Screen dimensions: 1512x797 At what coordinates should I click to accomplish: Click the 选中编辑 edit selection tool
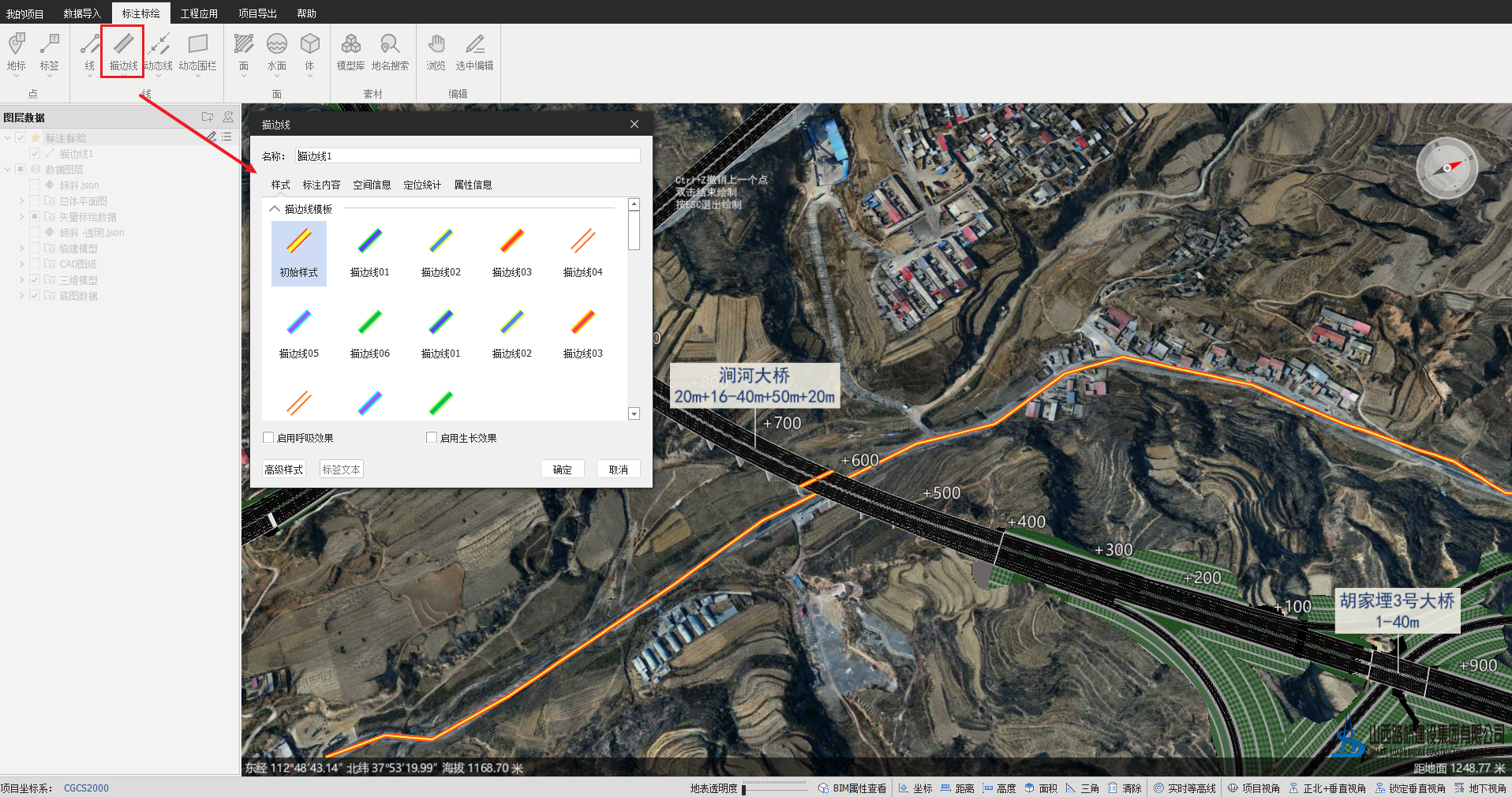(474, 51)
